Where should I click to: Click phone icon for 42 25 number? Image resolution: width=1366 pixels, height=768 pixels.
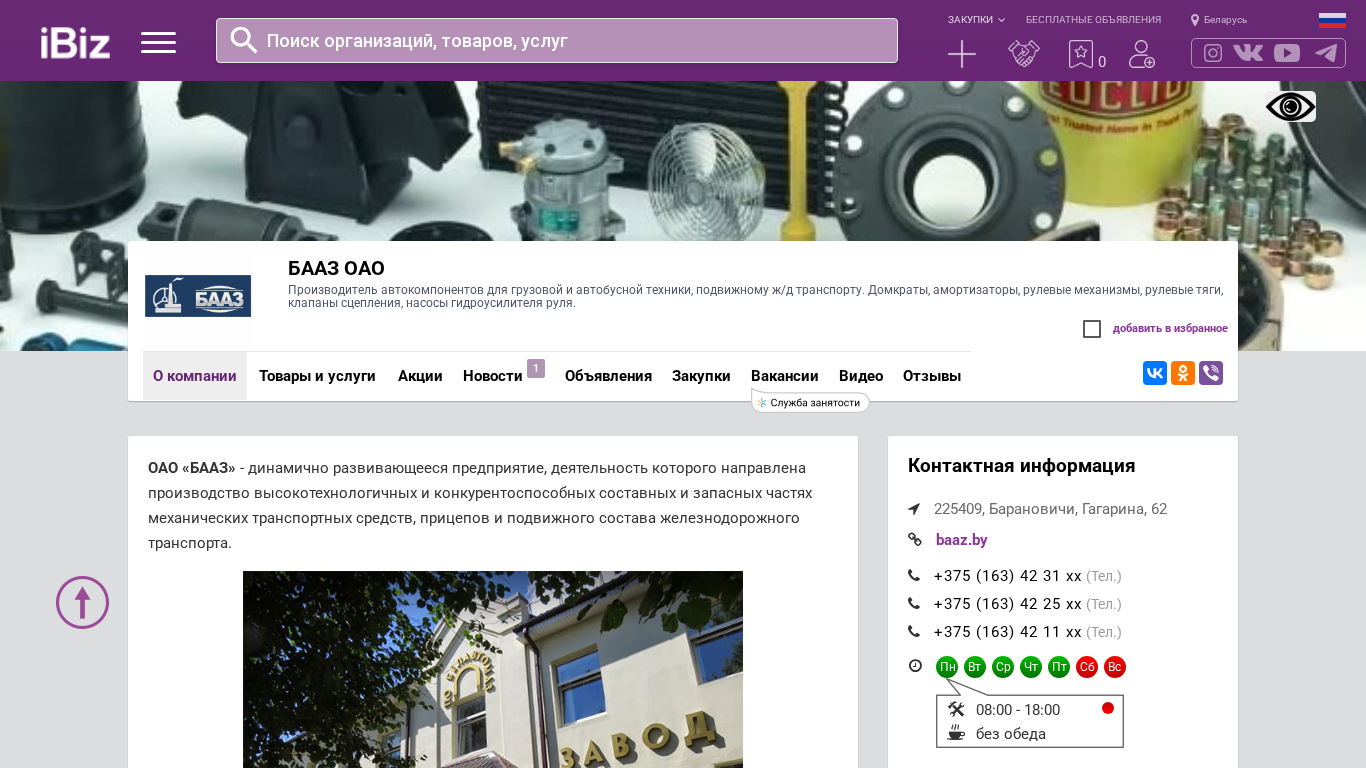coord(914,603)
